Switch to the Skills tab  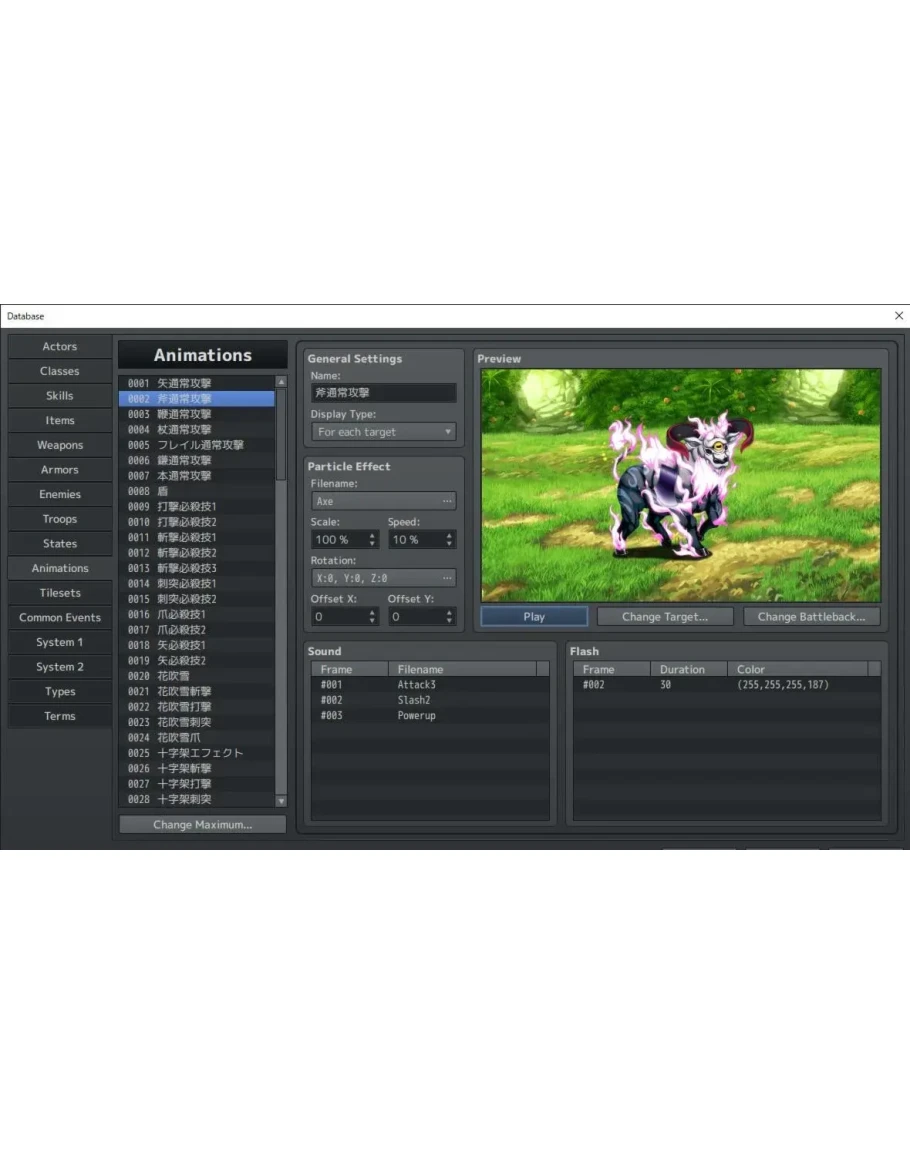tap(60, 396)
